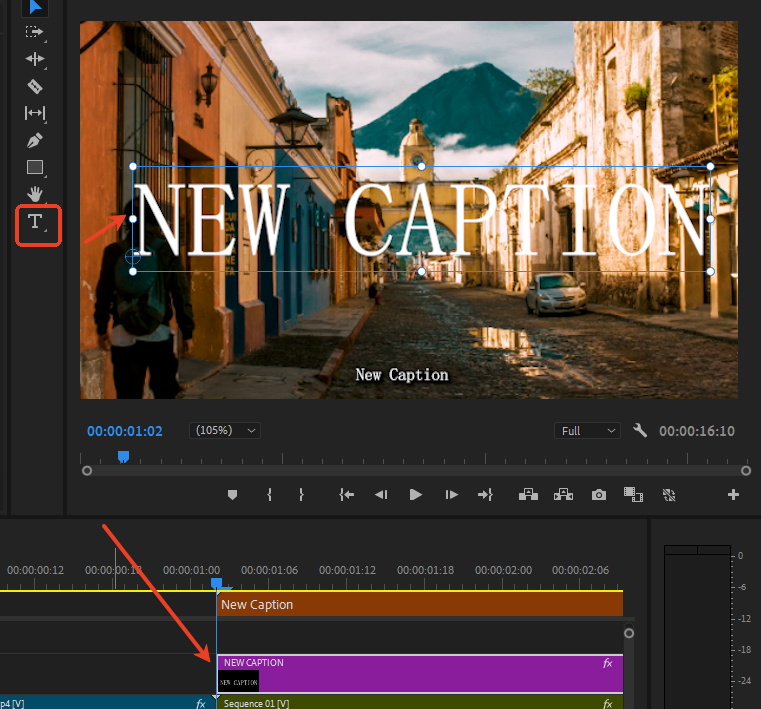The height and width of the screenshot is (709, 761).
Task: Select the Slip tool
Action: click(x=35, y=113)
